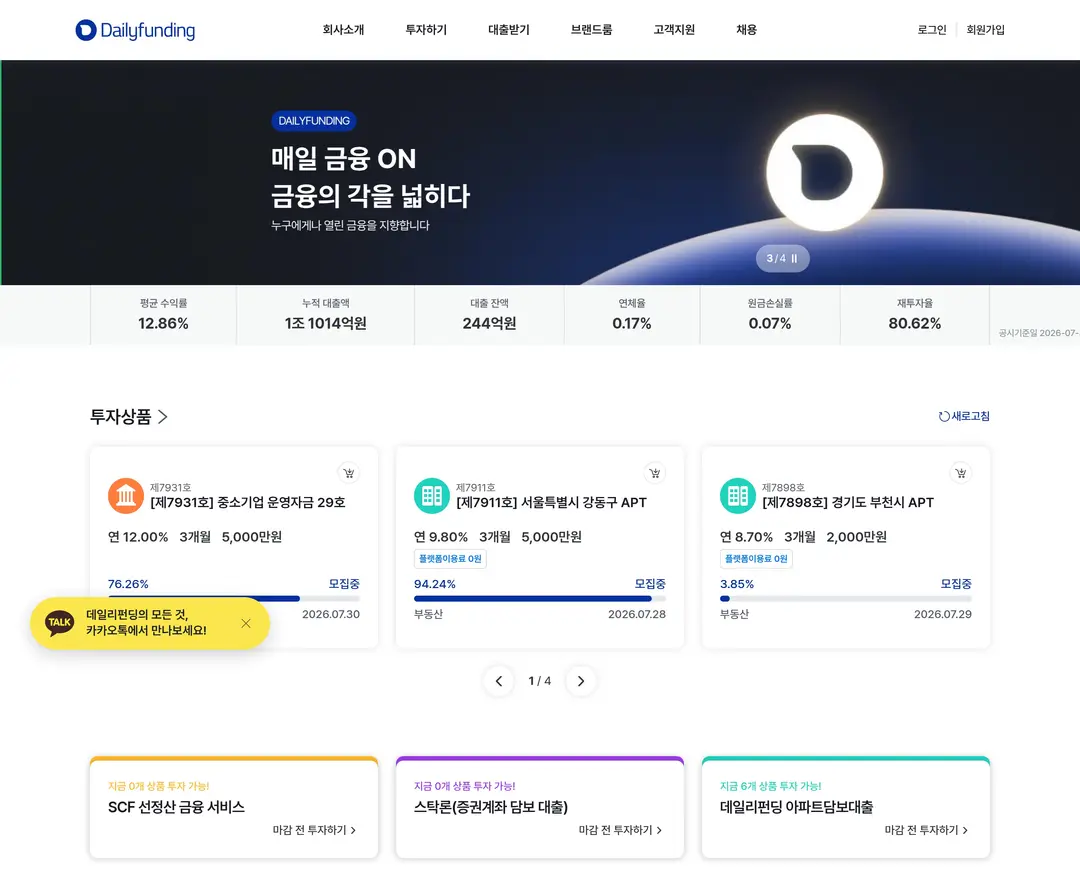Click the 평균 수익률 12.86% stat
The width and height of the screenshot is (1080, 878).
pos(163,315)
